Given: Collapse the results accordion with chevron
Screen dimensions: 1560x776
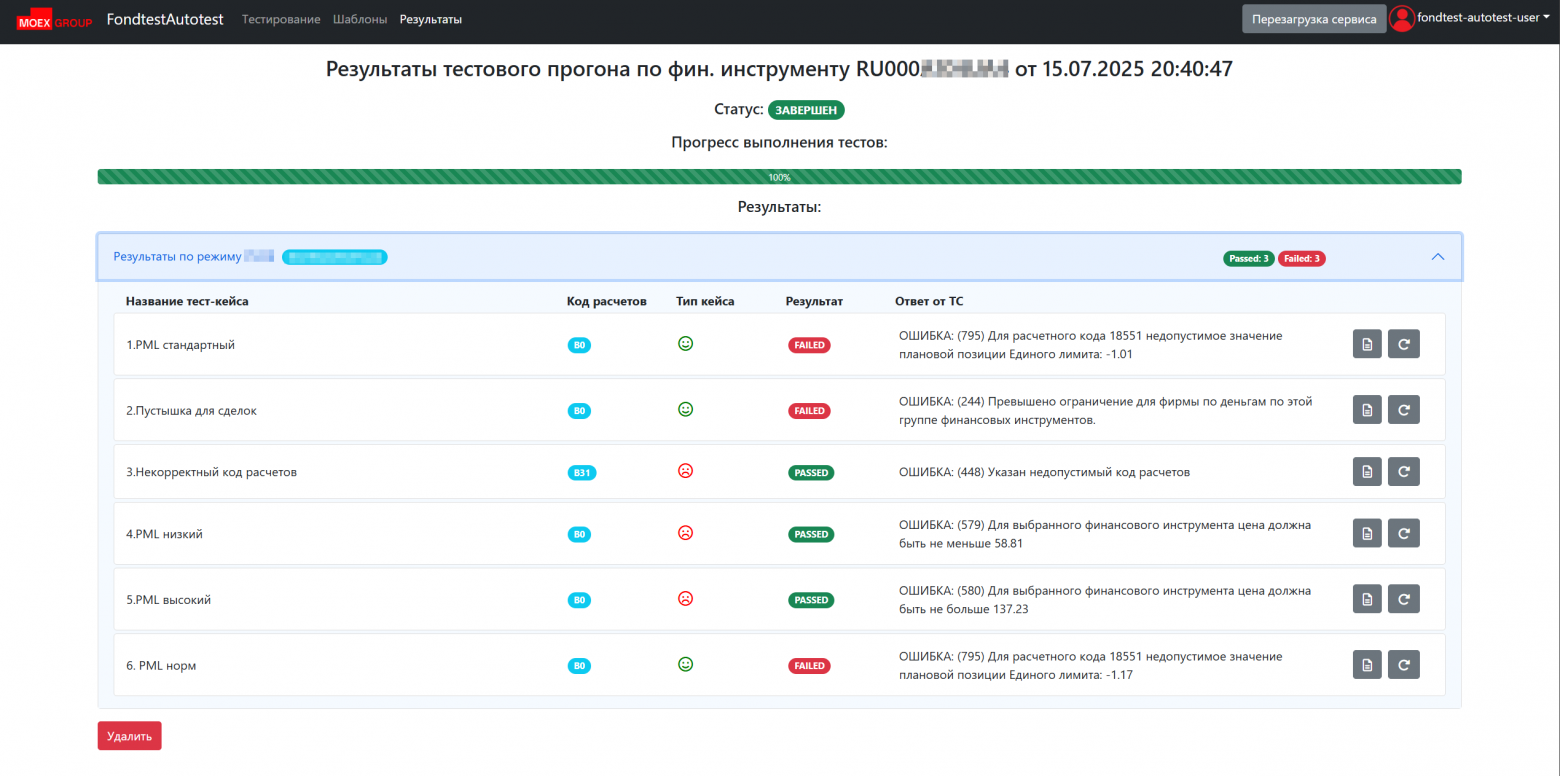Looking at the screenshot, I should 1438,257.
